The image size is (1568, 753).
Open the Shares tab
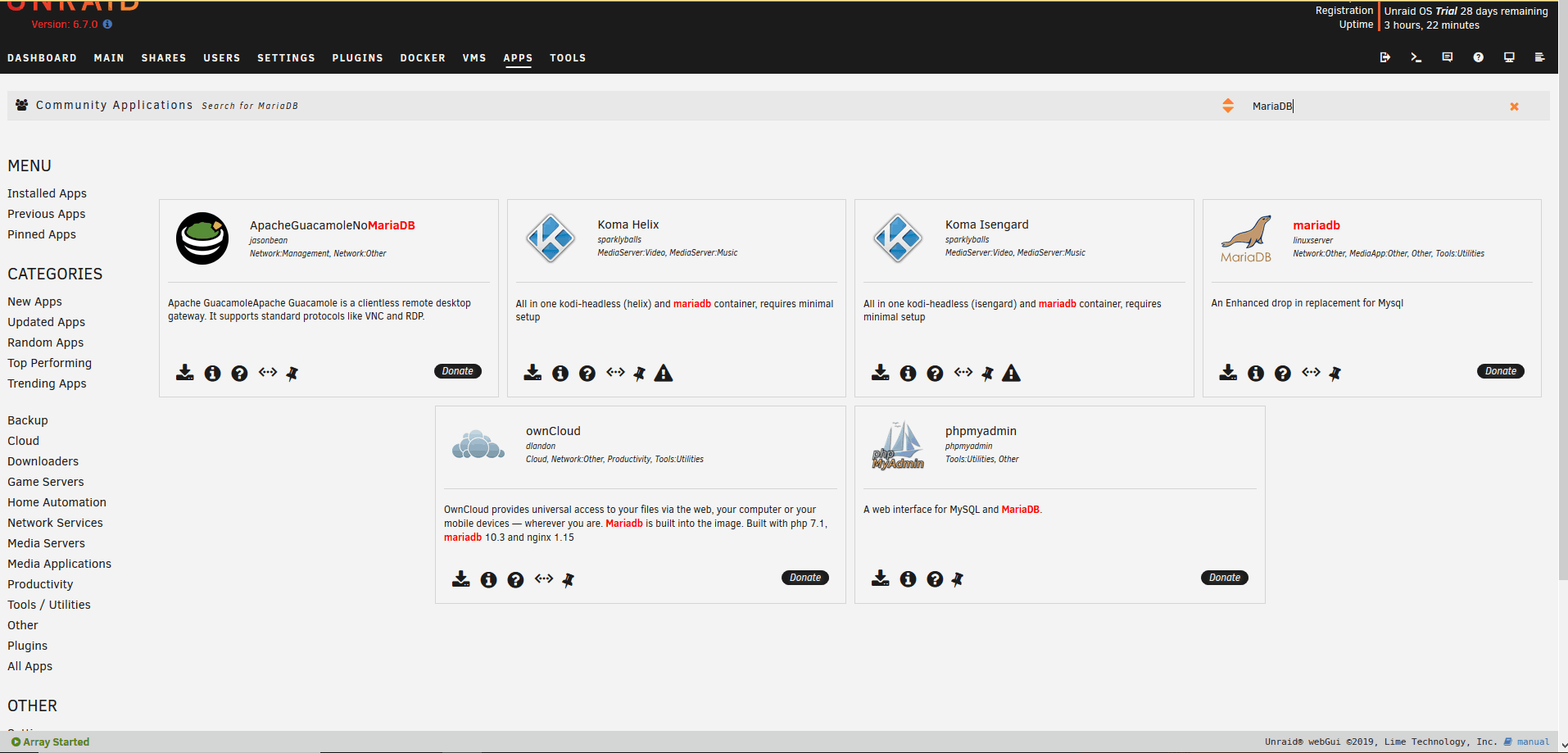(x=164, y=58)
